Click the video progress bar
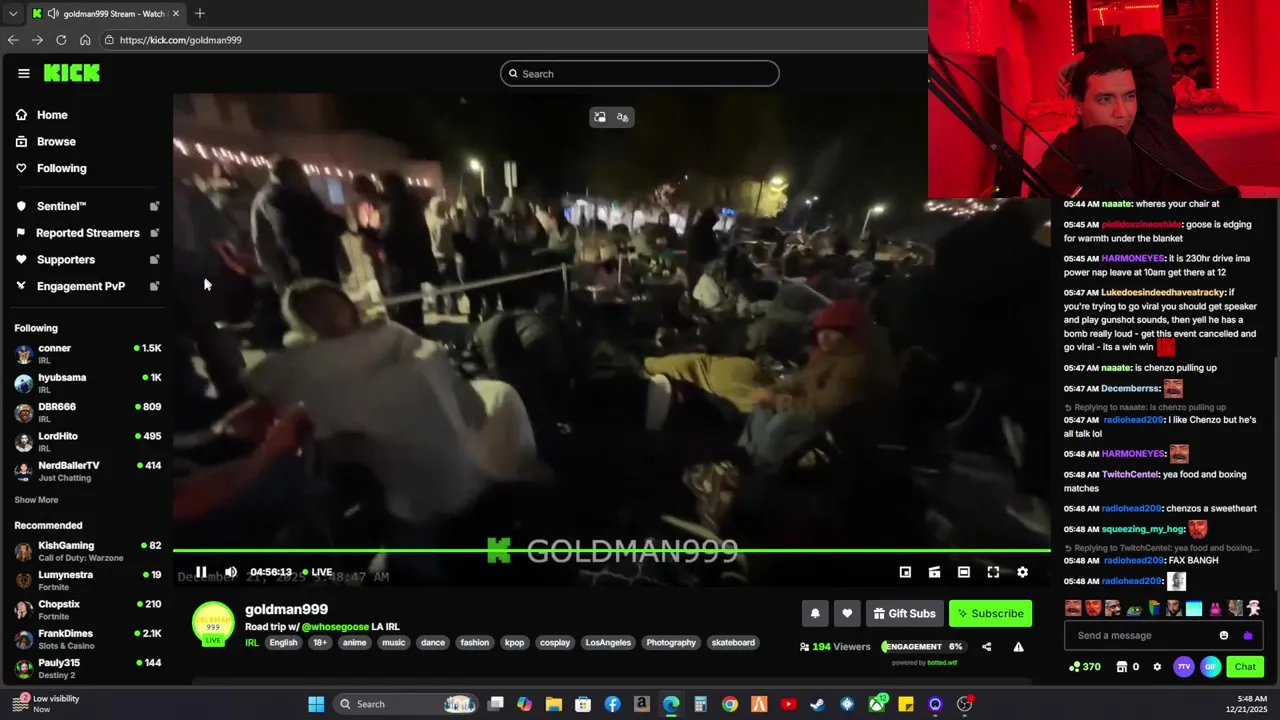Image resolution: width=1280 pixels, height=720 pixels. point(612,550)
